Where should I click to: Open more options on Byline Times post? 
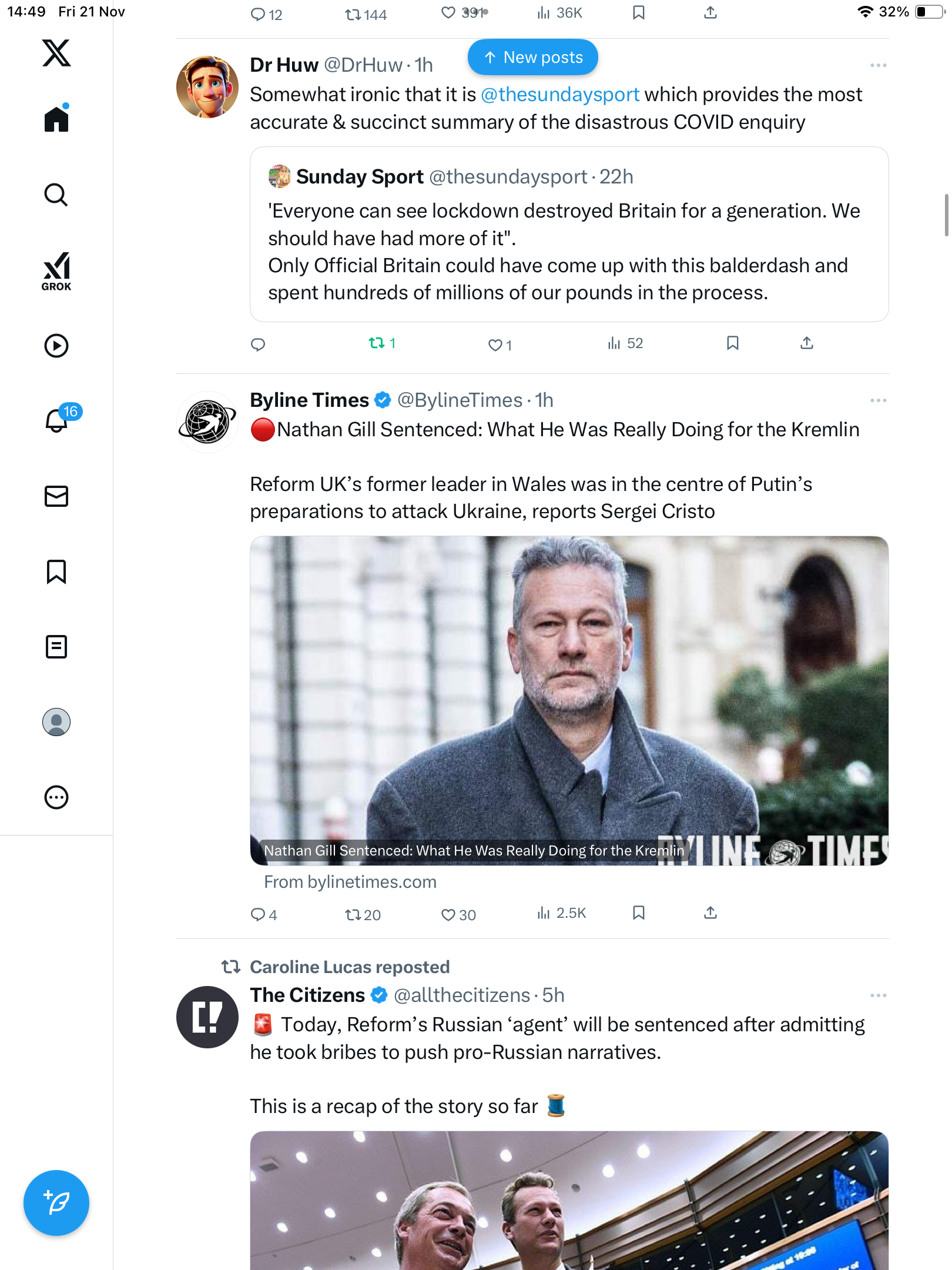tap(878, 400)
